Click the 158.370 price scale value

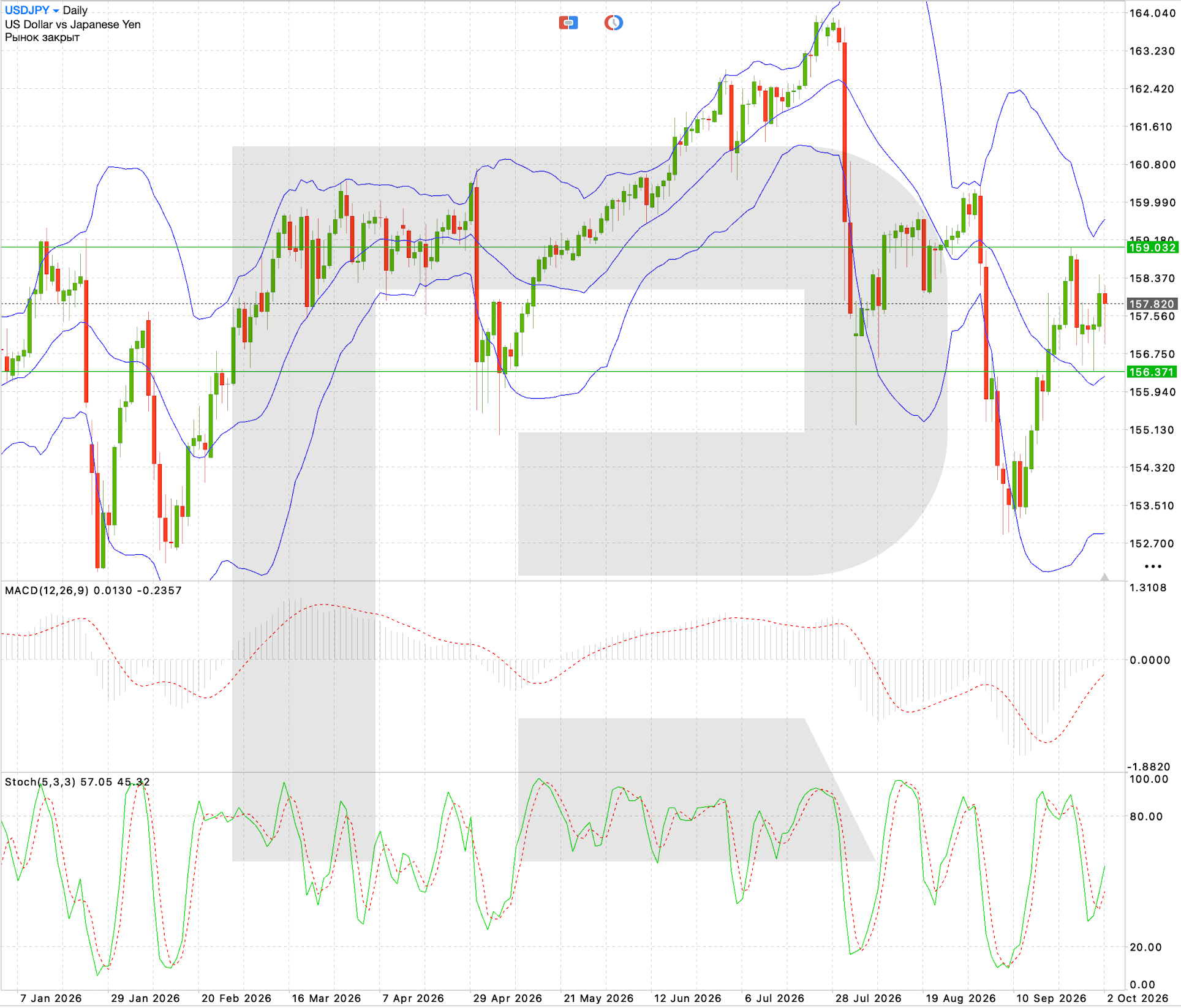[x=1152, y=278]
